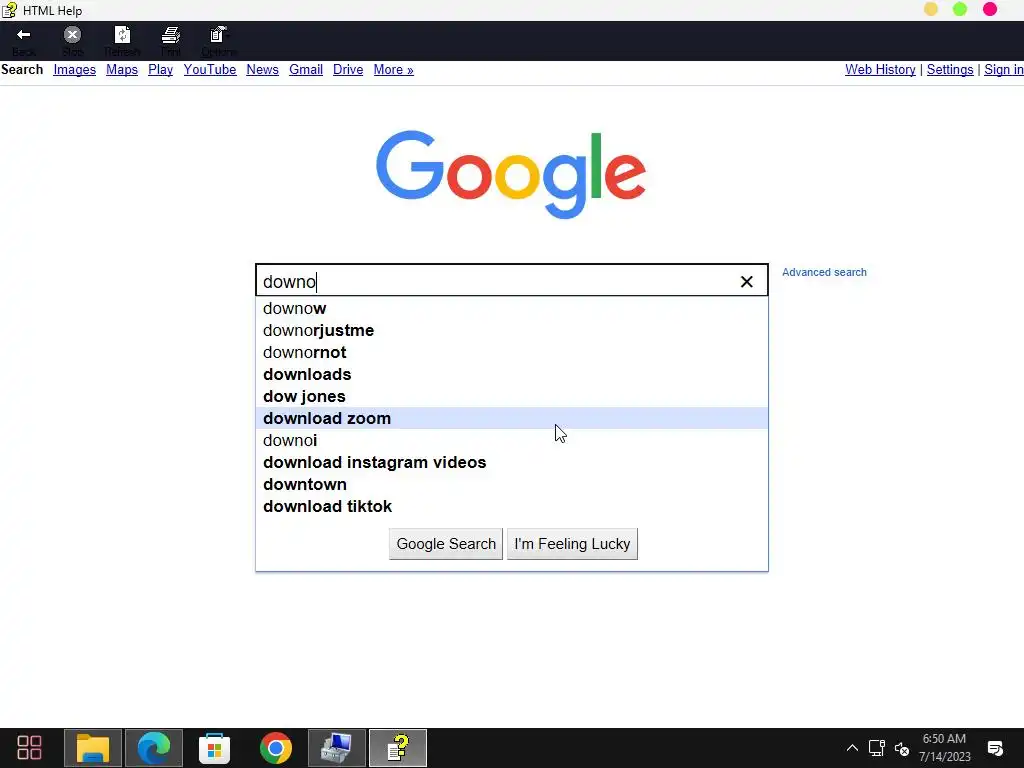Open the taskbar clock and date
This screenshot has height=768, width=1024.
(944, 748)
